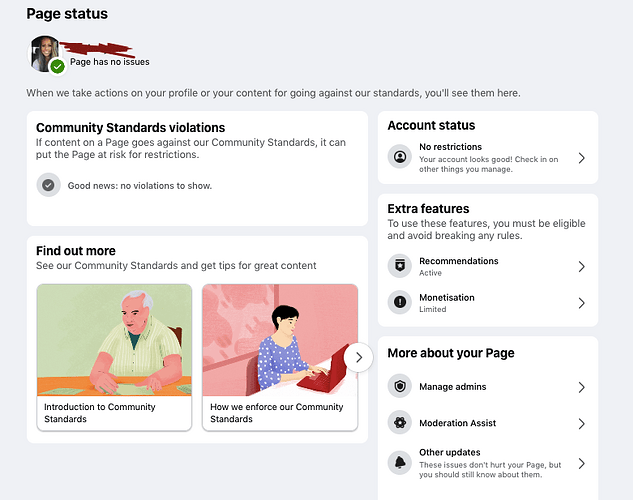Click the Other updates bell icon
This screenshot has height=500, width=633.
click(400, 462)
